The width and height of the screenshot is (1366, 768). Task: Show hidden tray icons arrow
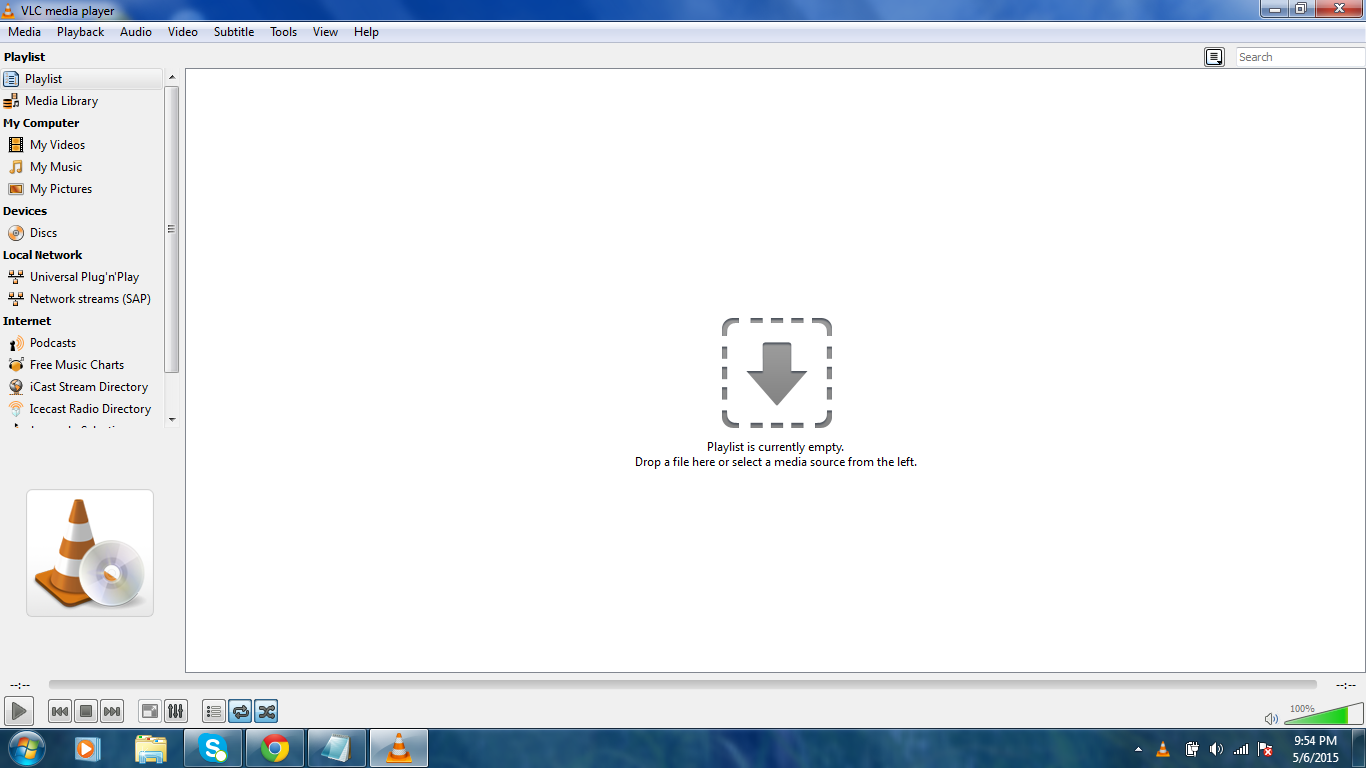coord(1138,749)
